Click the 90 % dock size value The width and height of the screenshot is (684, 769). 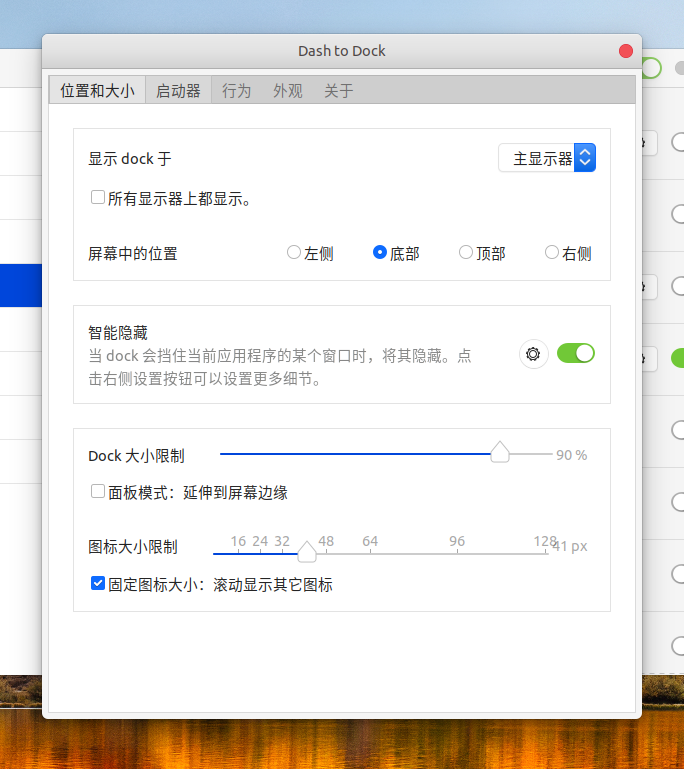pos(572,455)
